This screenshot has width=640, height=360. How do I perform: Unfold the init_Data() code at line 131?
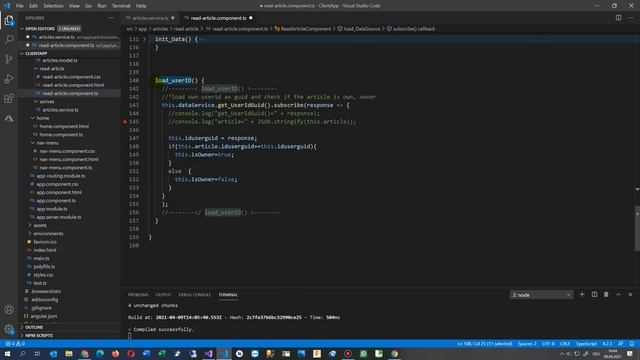(x=144, y=39)
